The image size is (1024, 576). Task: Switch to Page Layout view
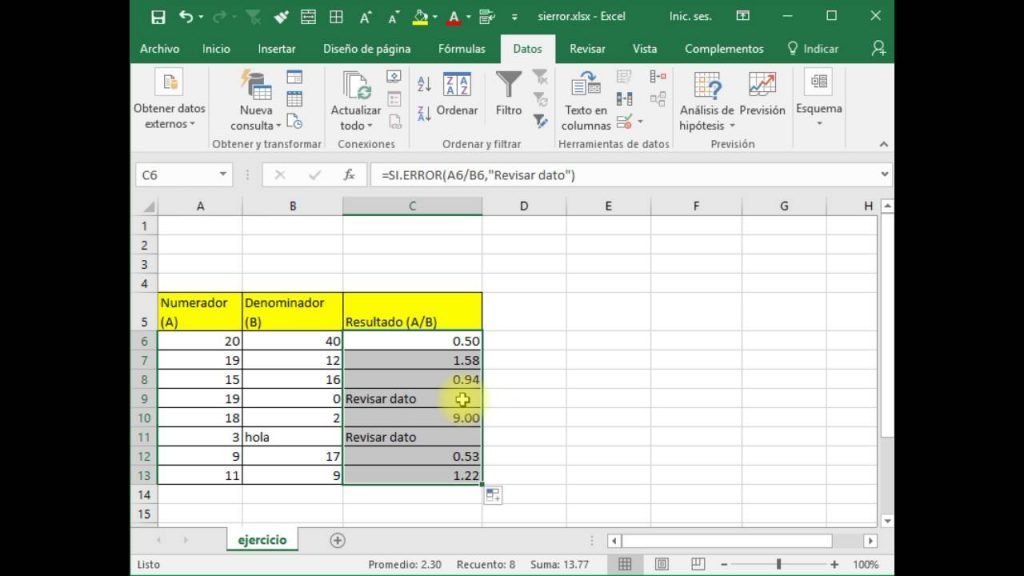pyautogui.click(x=657, y=565)
